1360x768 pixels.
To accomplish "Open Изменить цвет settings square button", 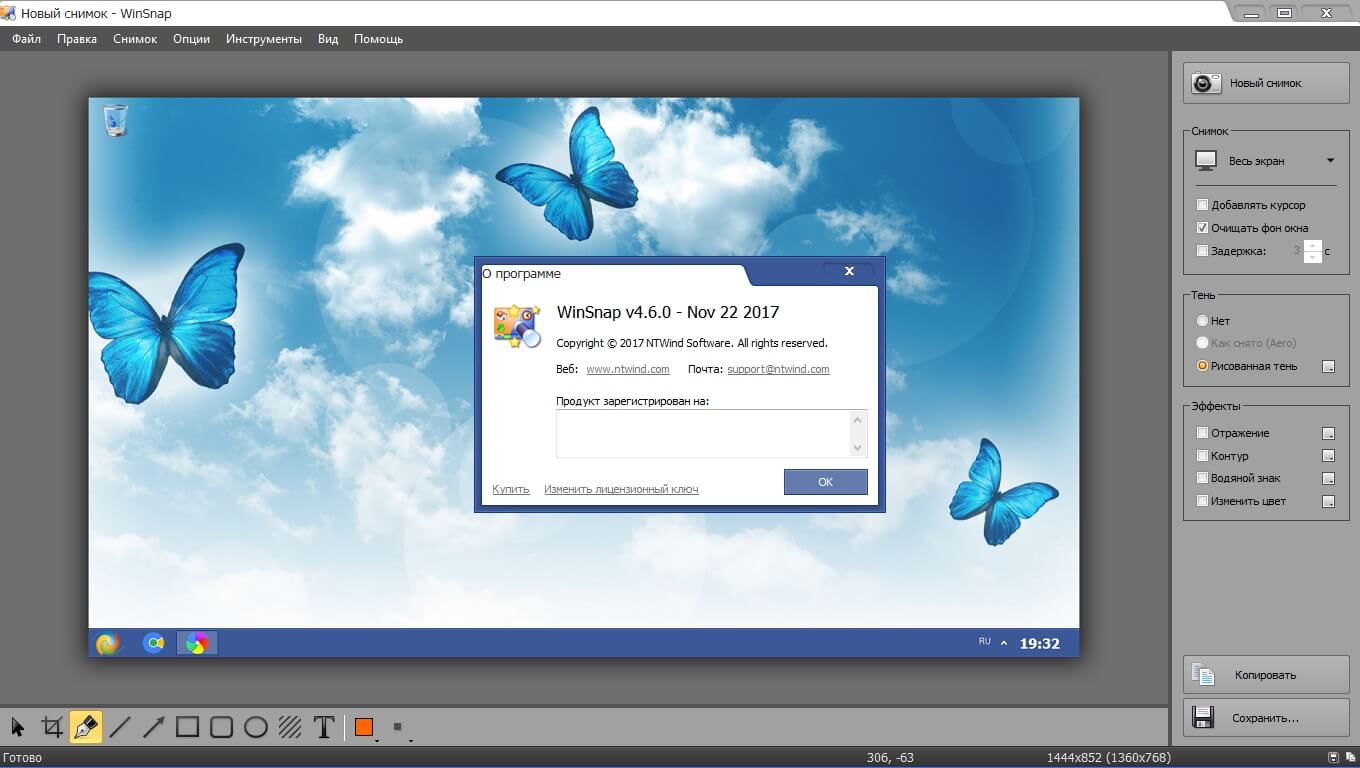I will click(1328, 502).
